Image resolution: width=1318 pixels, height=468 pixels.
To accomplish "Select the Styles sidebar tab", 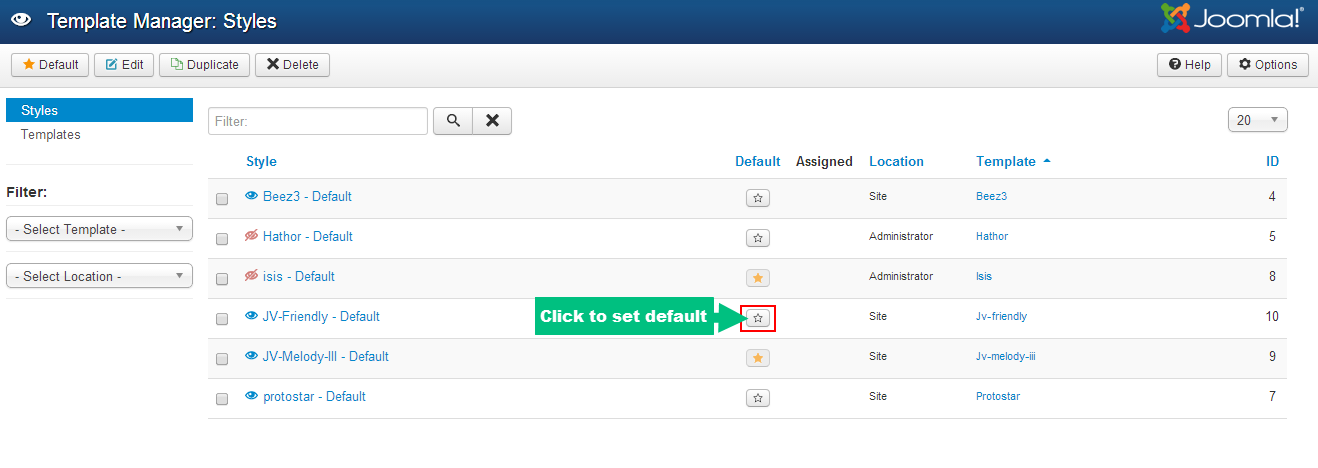I will pos(99,110).
